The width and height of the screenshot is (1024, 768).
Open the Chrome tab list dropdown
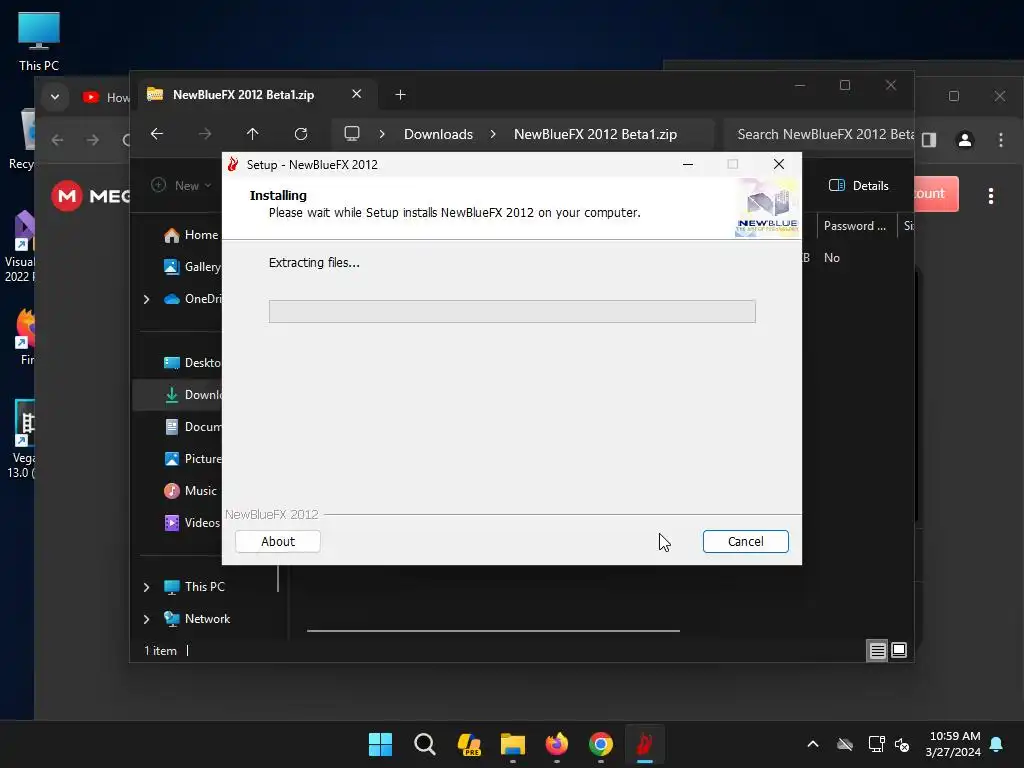pyautogui.click(x=55, y=97)
